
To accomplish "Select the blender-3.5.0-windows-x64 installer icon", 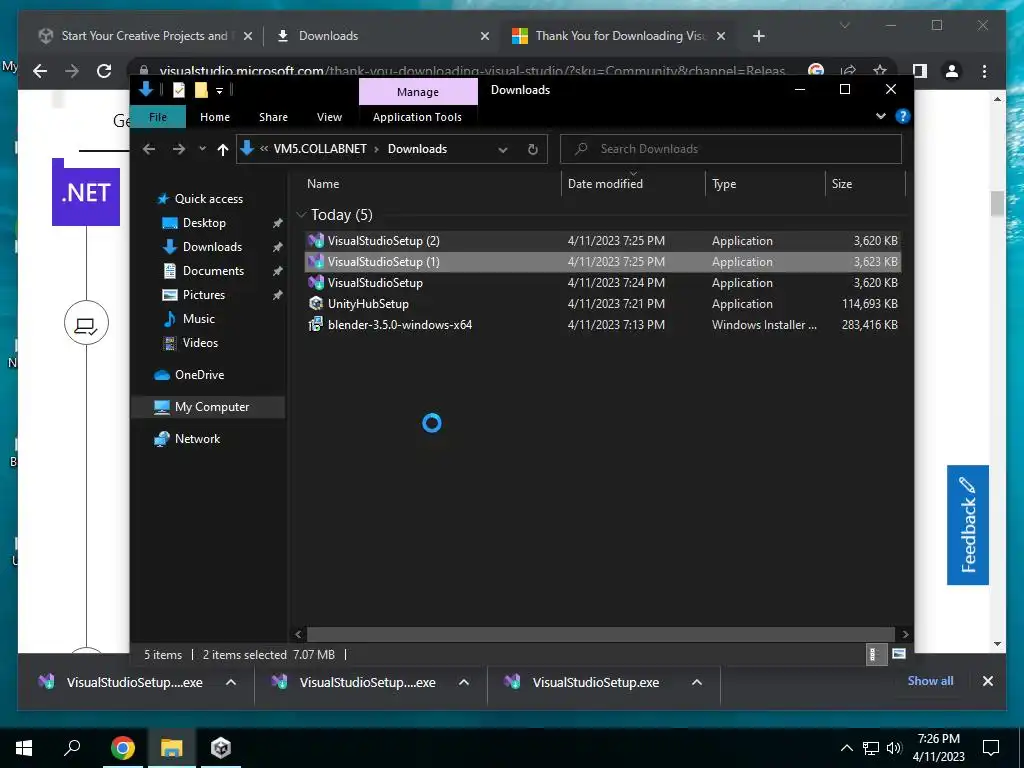I will [316, 324].
